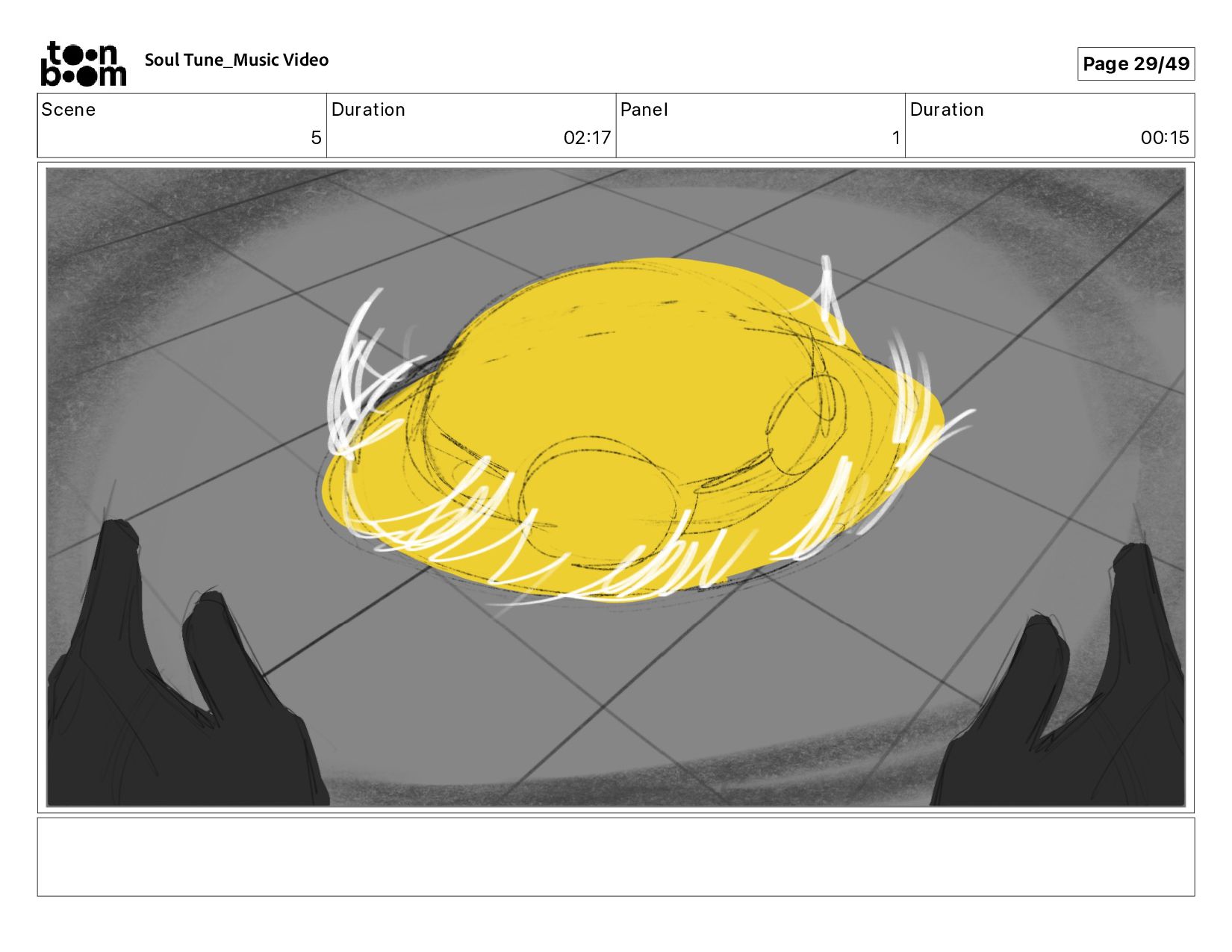
Task: Click the 'Duration' label next to Panel
Action: pyautogui.click(x=947, y=110)
